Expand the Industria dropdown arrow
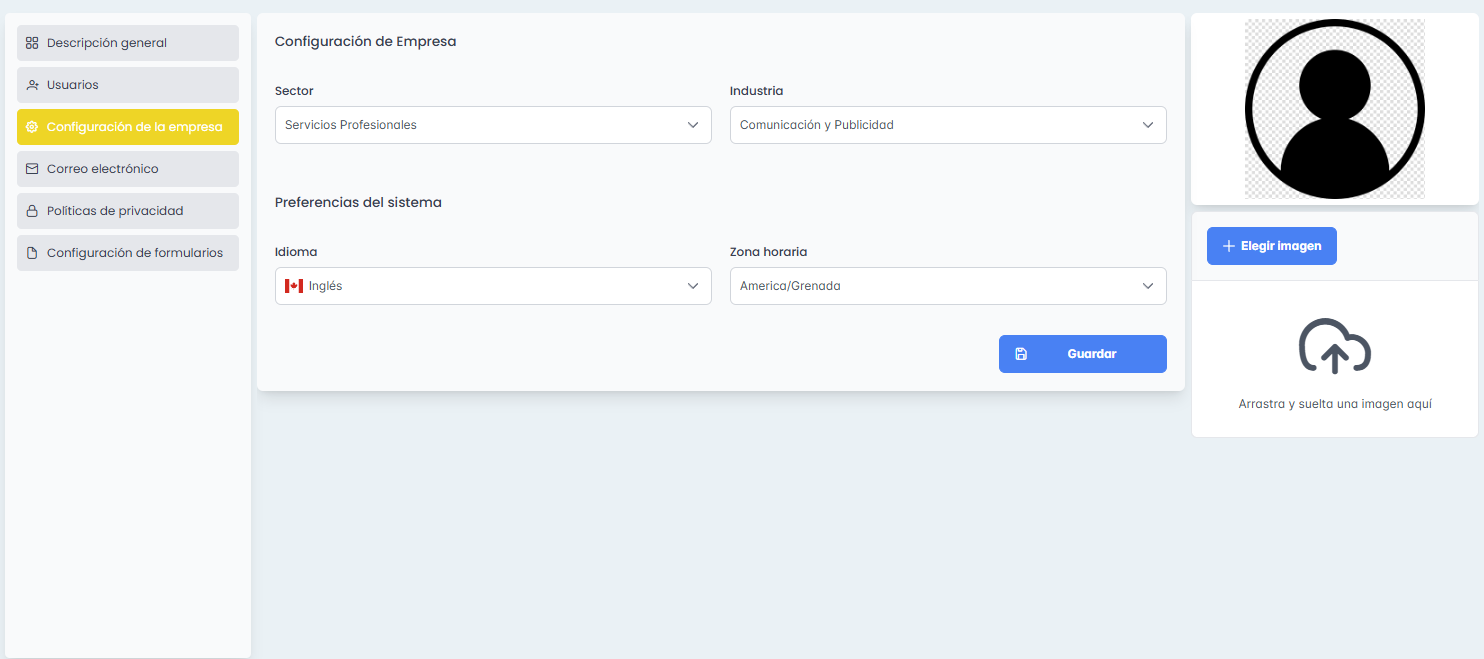The image size is (1484, 659). point(1148,125)
